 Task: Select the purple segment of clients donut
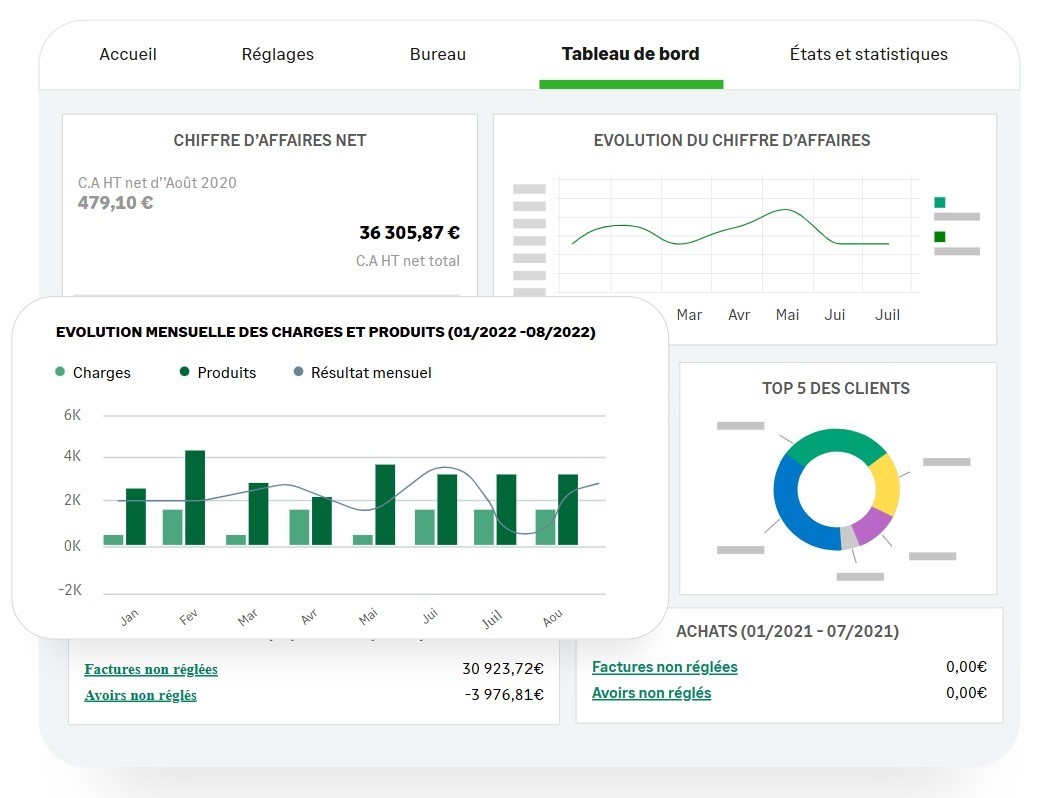tap(871, 525)
